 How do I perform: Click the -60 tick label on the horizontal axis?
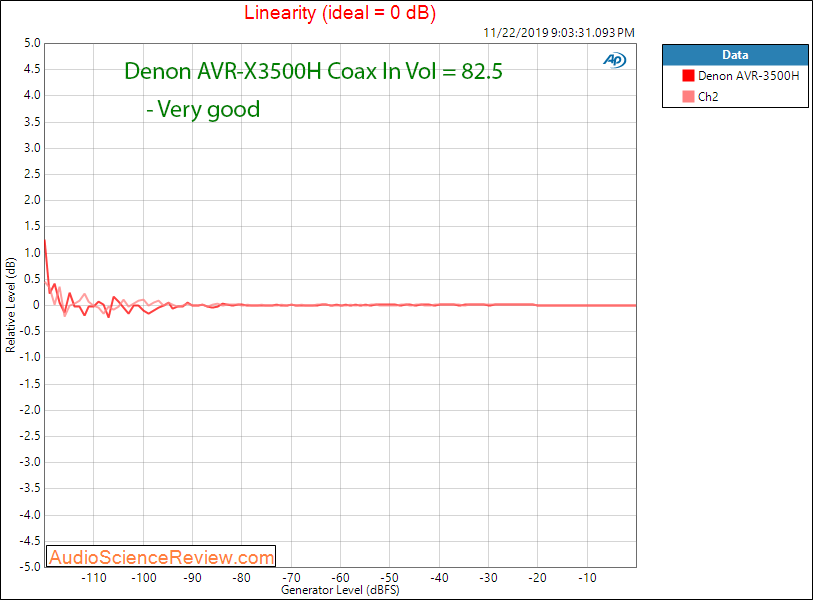(x=340, y=578)
